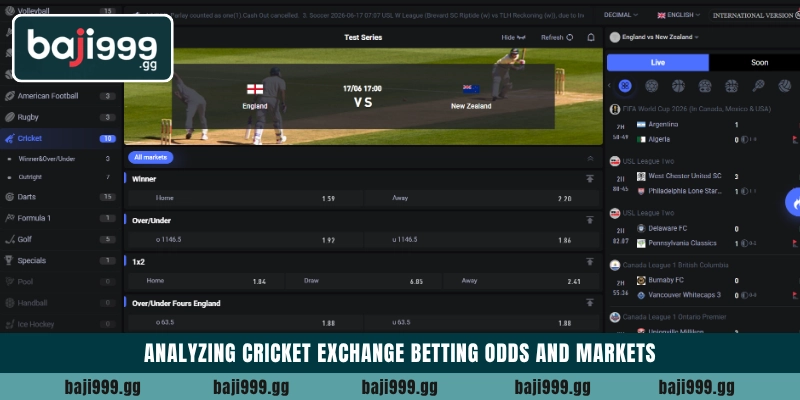Click the refresh circular arrow icon
Screen dimensions: 800x400
(570, 37)
